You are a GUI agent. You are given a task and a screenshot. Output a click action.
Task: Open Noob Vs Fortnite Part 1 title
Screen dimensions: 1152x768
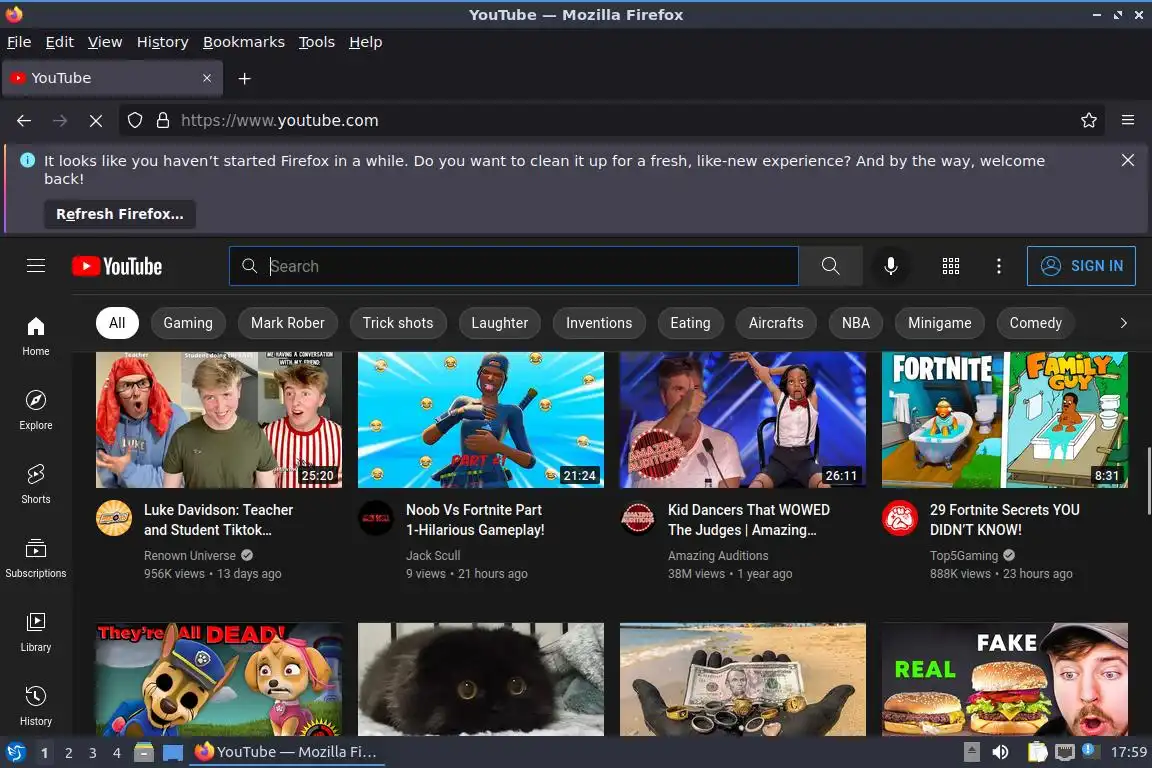pos(475,520)
